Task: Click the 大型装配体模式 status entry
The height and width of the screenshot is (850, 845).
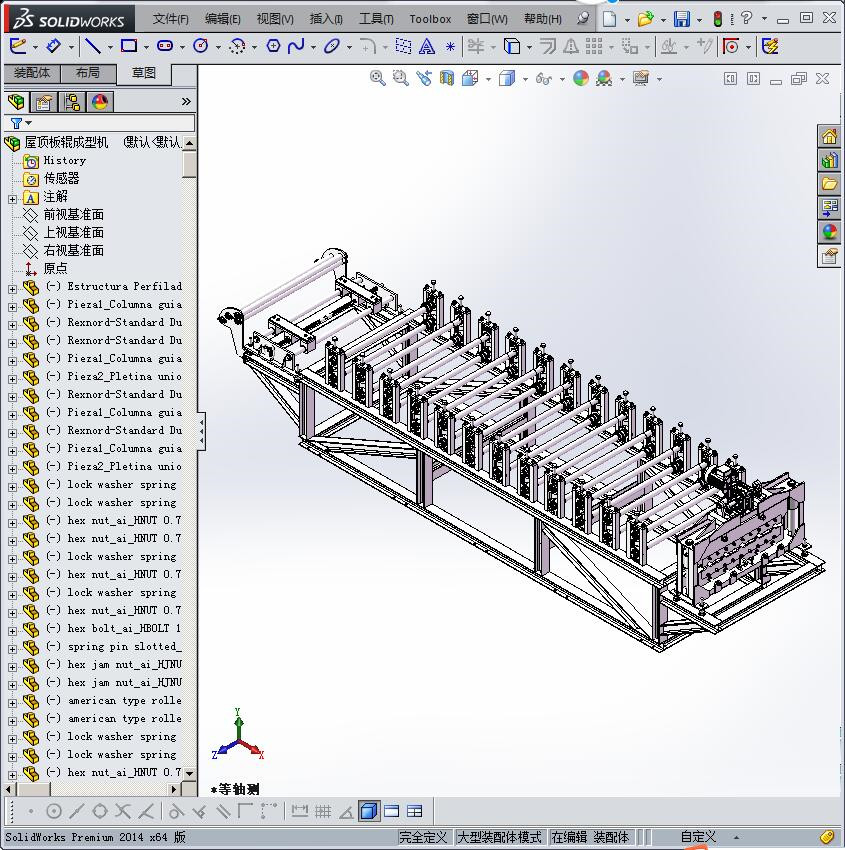Action: pyautogui.click(x=499, y=837)
